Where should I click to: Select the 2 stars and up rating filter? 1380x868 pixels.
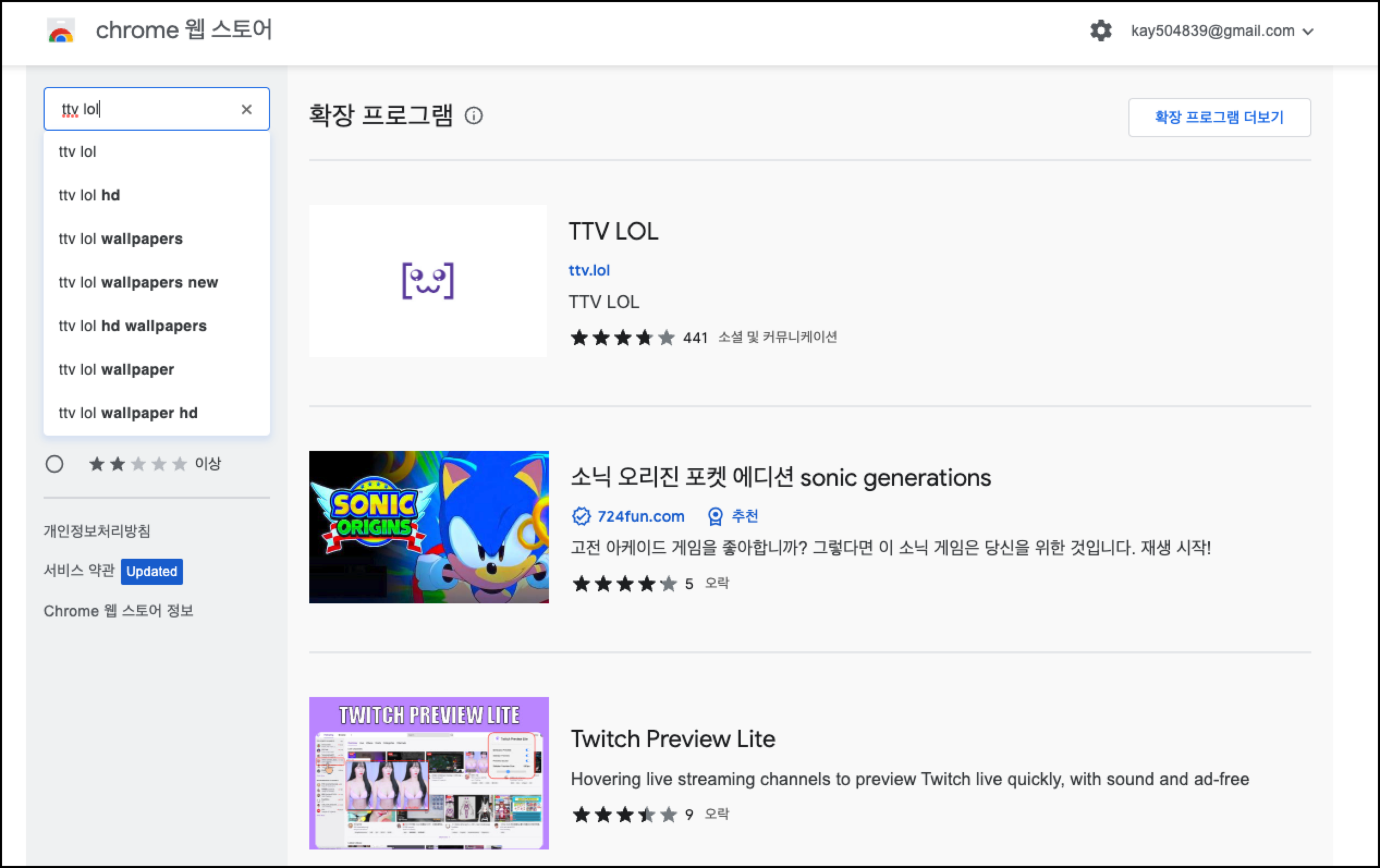coord(54,463)
